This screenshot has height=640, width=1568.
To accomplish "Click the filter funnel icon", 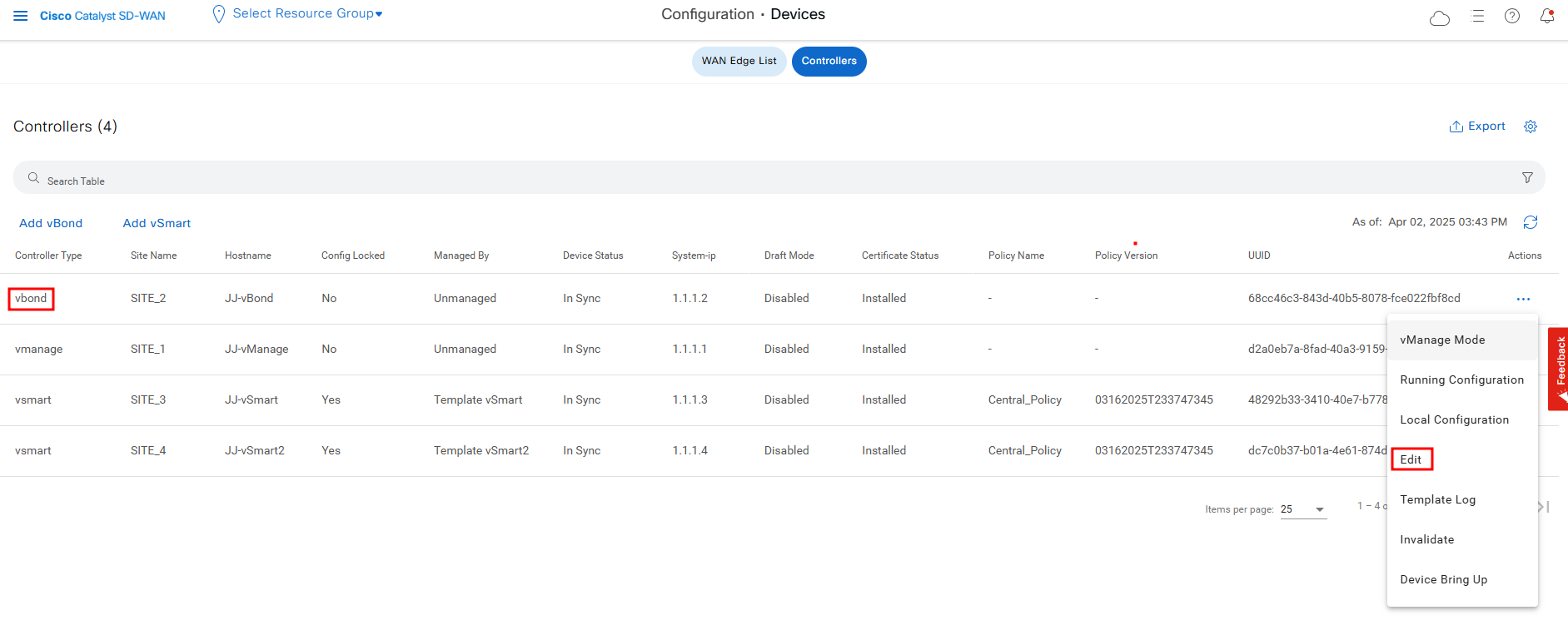I will click(x=1527, y=177).
